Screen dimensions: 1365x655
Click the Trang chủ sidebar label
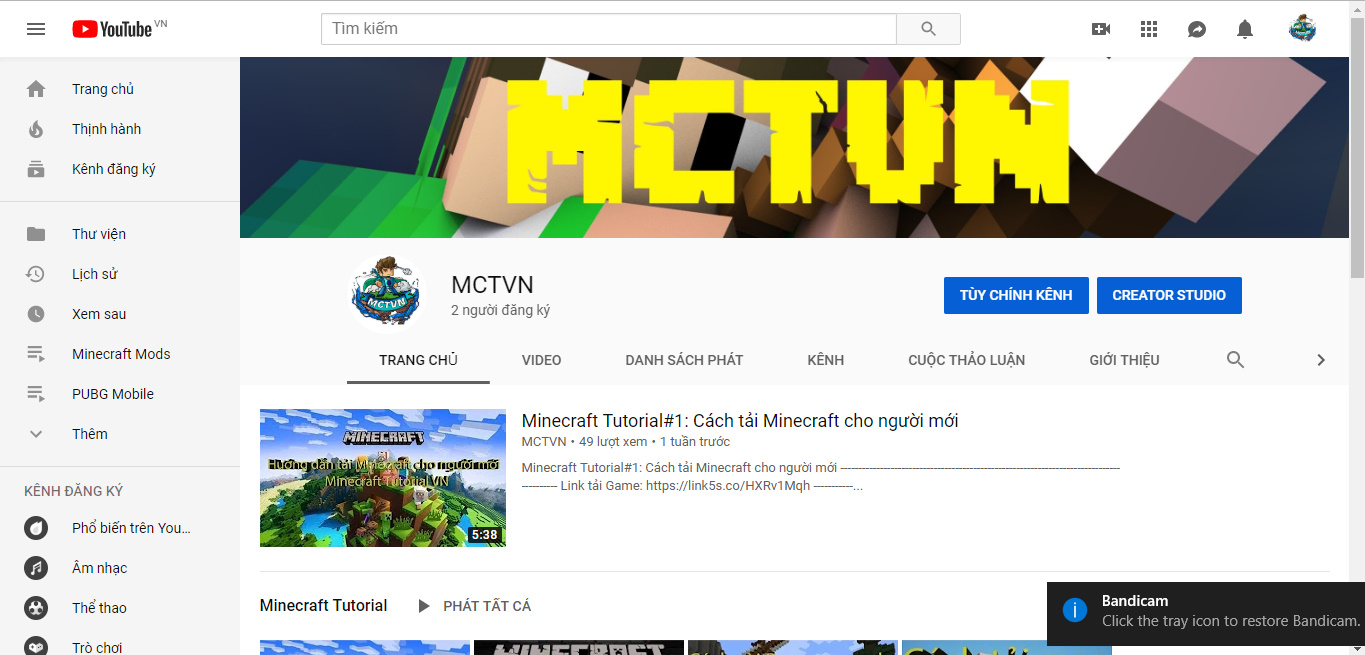[x=103, y=89]
